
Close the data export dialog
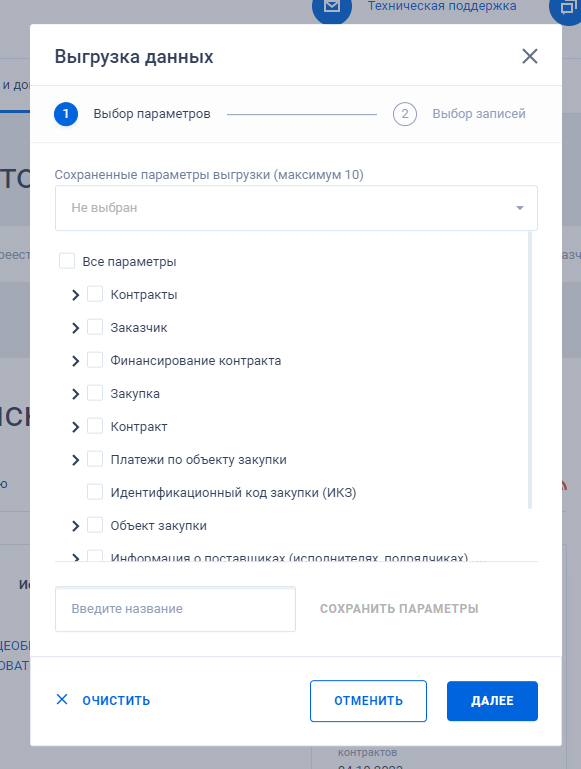point(530,56)
